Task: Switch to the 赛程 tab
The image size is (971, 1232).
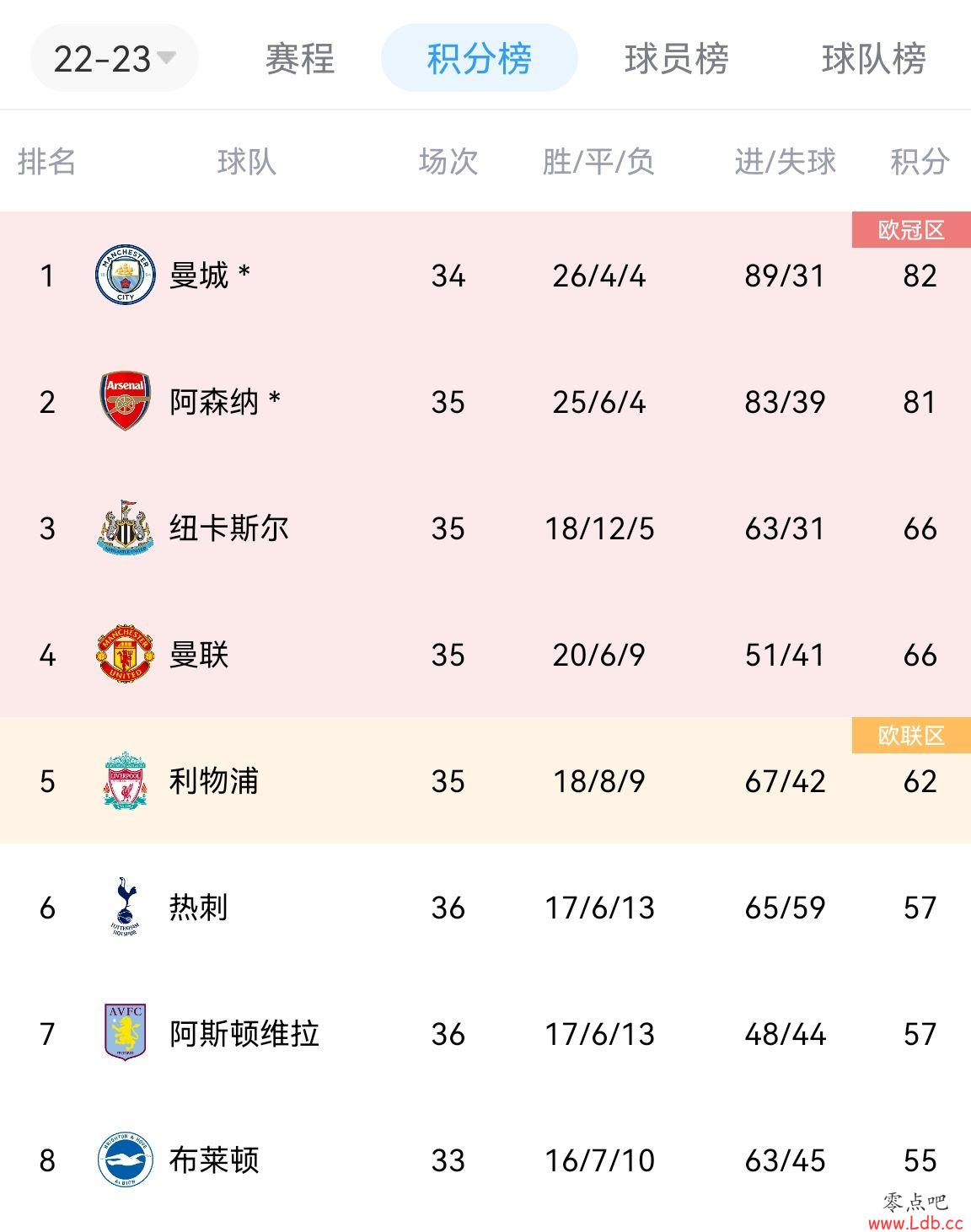Action: (x=300, y=59)
